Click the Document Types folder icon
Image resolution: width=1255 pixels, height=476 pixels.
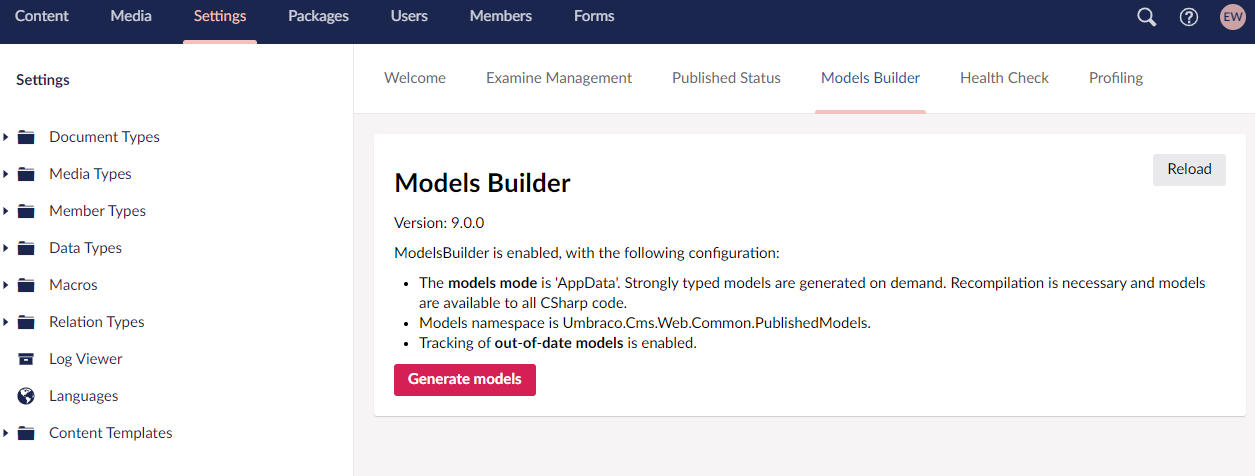[x=27, y=137]
